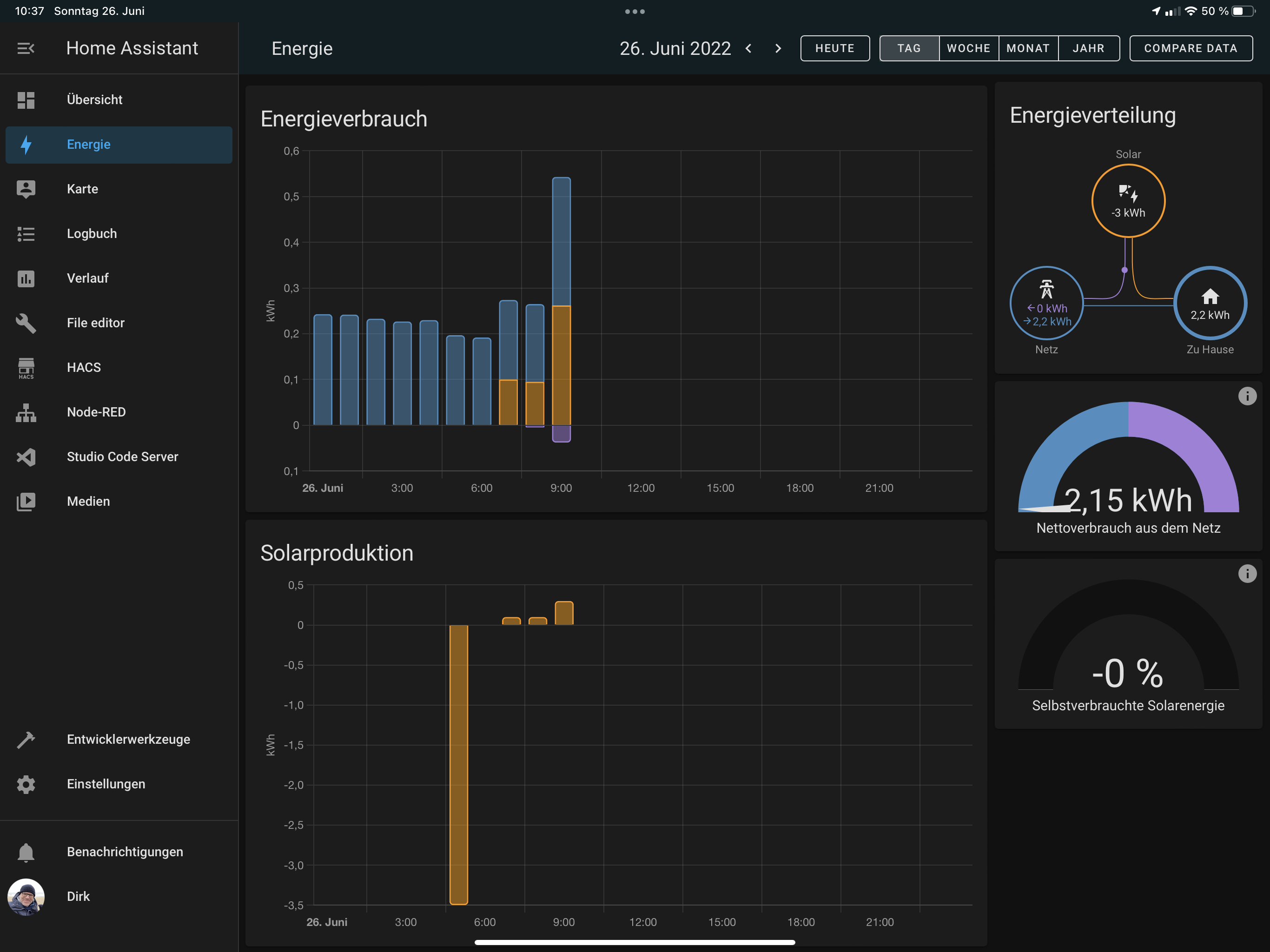Open Benachrichtigungen via the bell icon
The width and height of the screenshot is (1270, 952).
coord(26,852)
